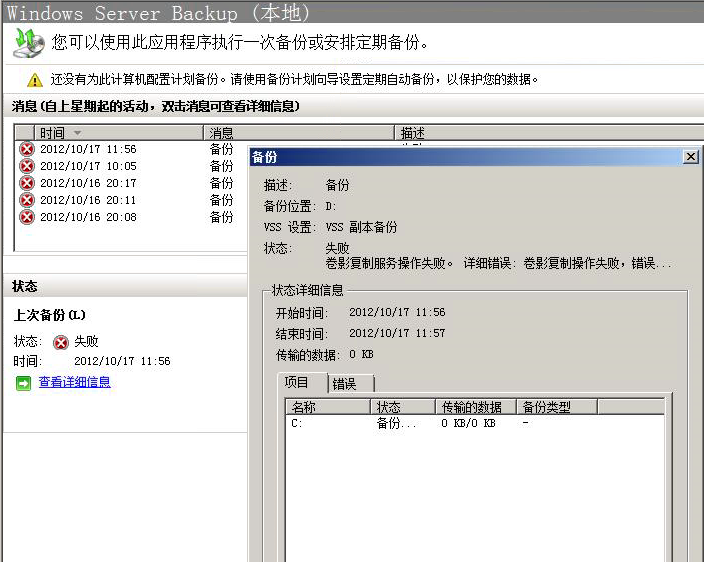Click the Windows Server Backup application icon
704x562 pixels.
pos(29,43)
